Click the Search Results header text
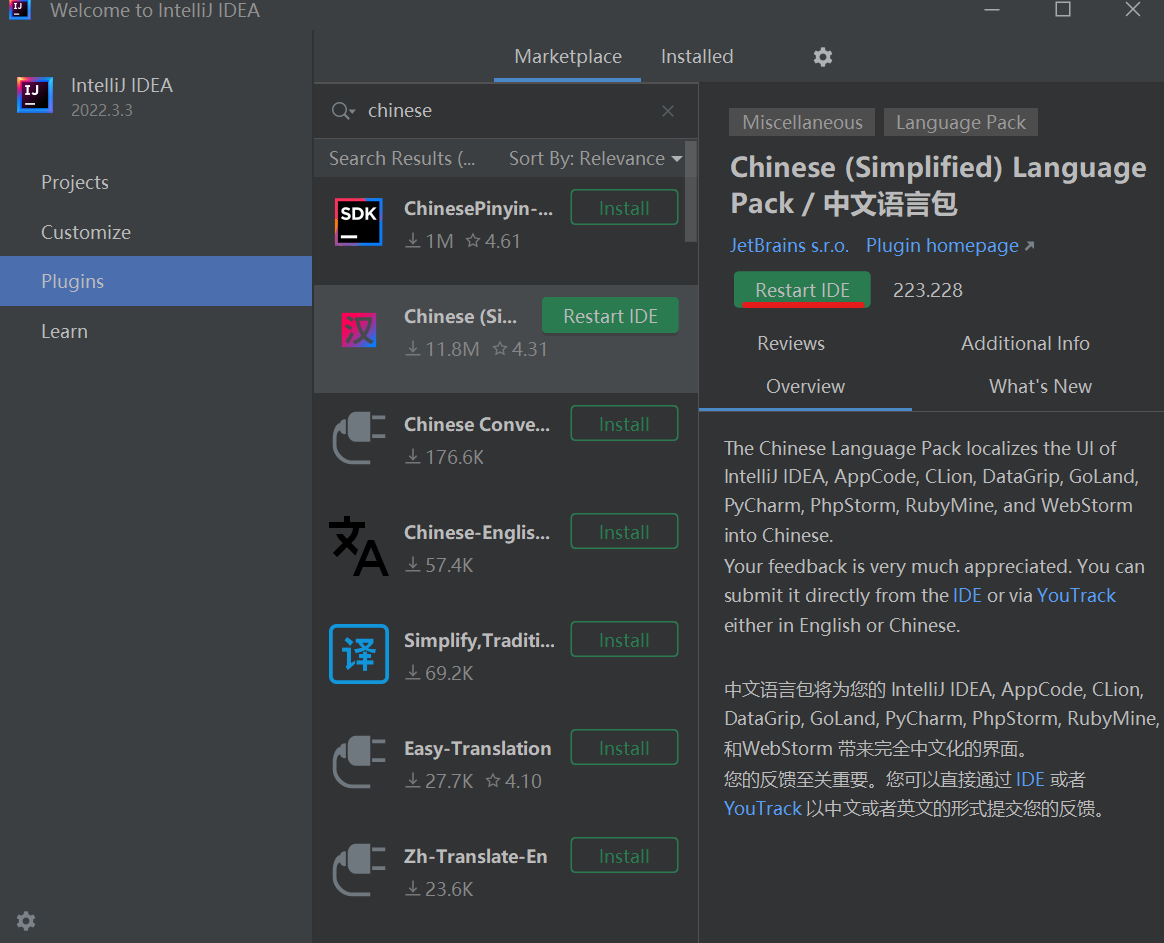Screen dimensions: 1164x943 (x=402, y=158)
